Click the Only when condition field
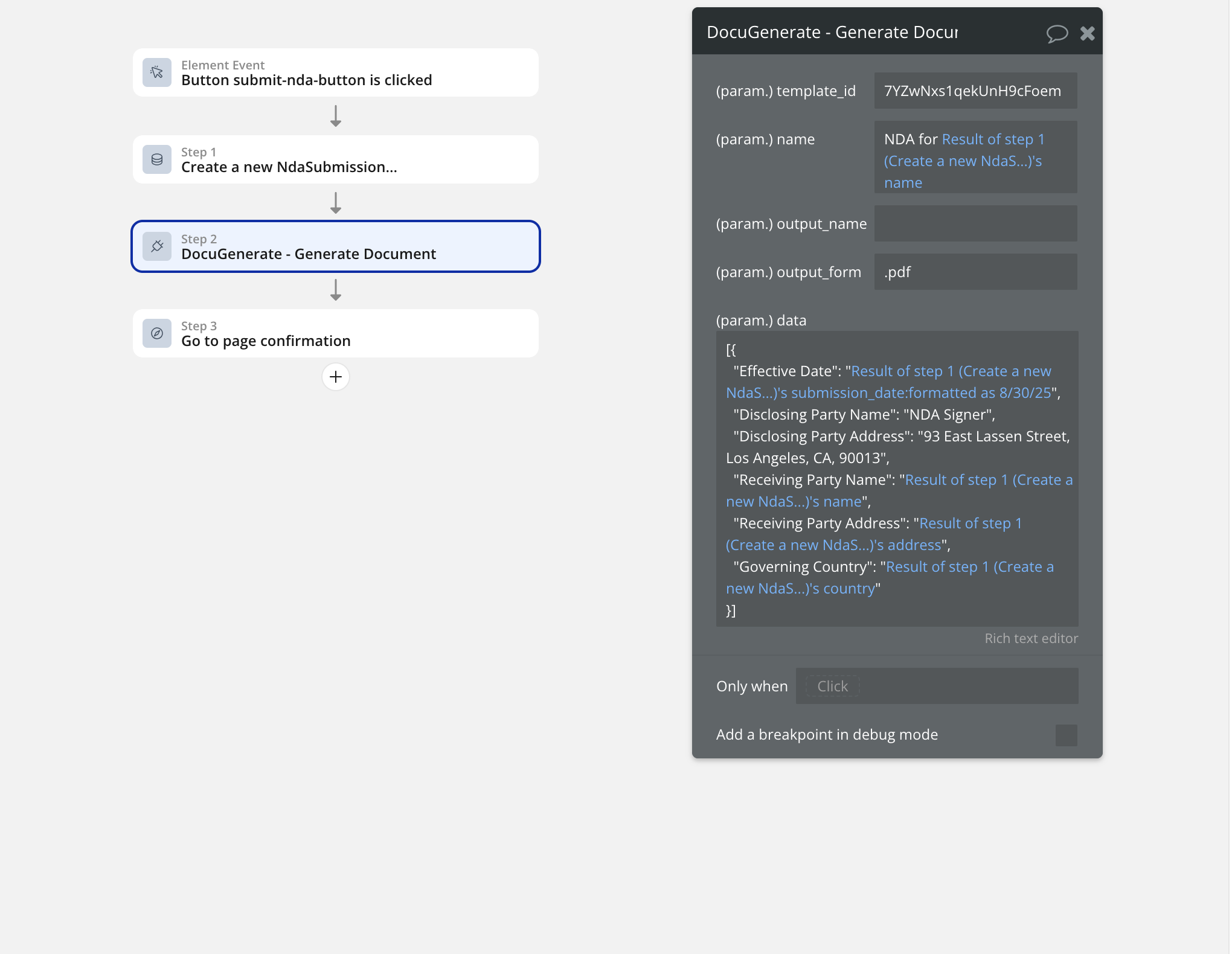The image size is (1232, 954). [x=937, y=686]
